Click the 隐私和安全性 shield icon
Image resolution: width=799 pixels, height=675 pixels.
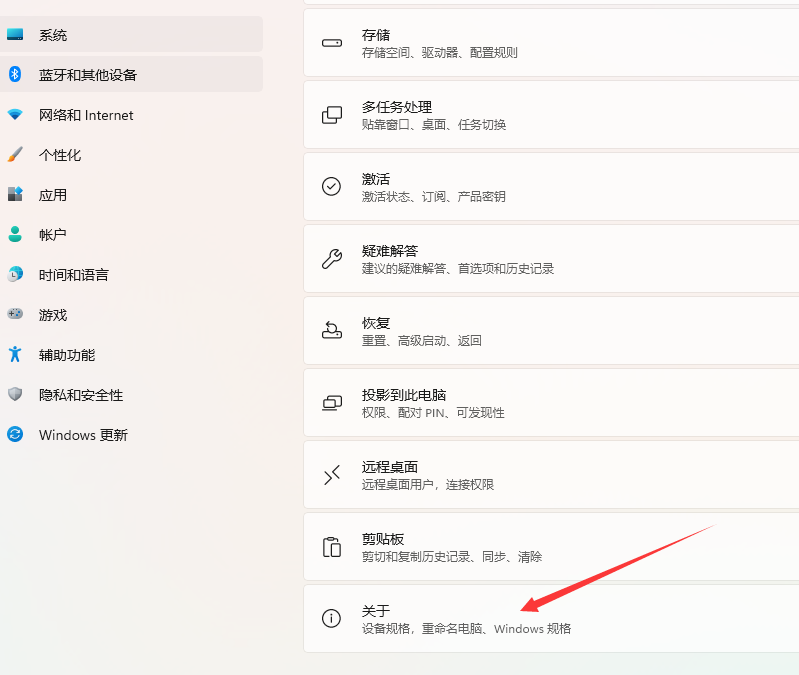pos(15,394)
